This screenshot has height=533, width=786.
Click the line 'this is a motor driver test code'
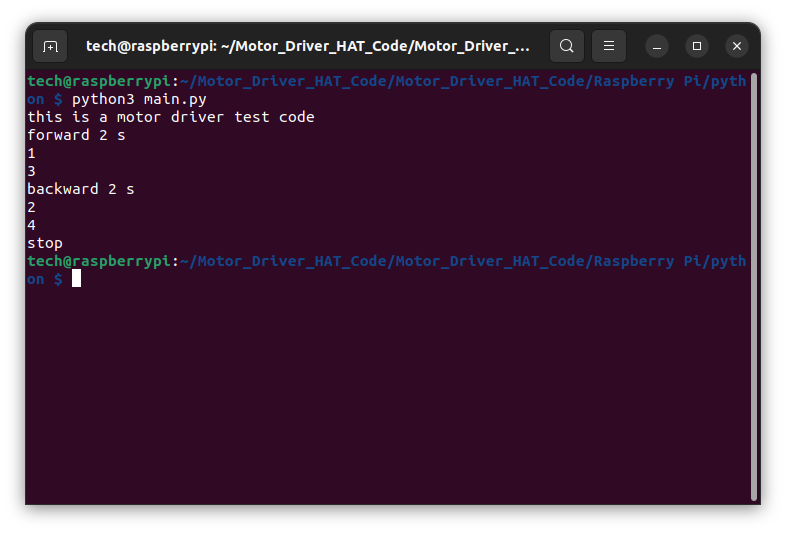pyautogui.click(x=170, y=117)
